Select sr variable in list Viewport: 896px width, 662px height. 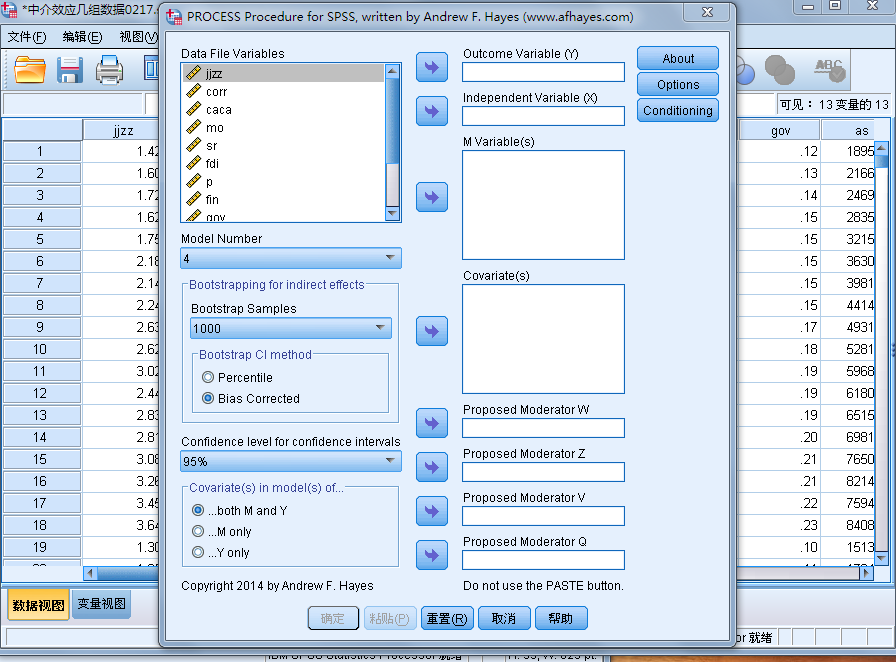[284, 145]
